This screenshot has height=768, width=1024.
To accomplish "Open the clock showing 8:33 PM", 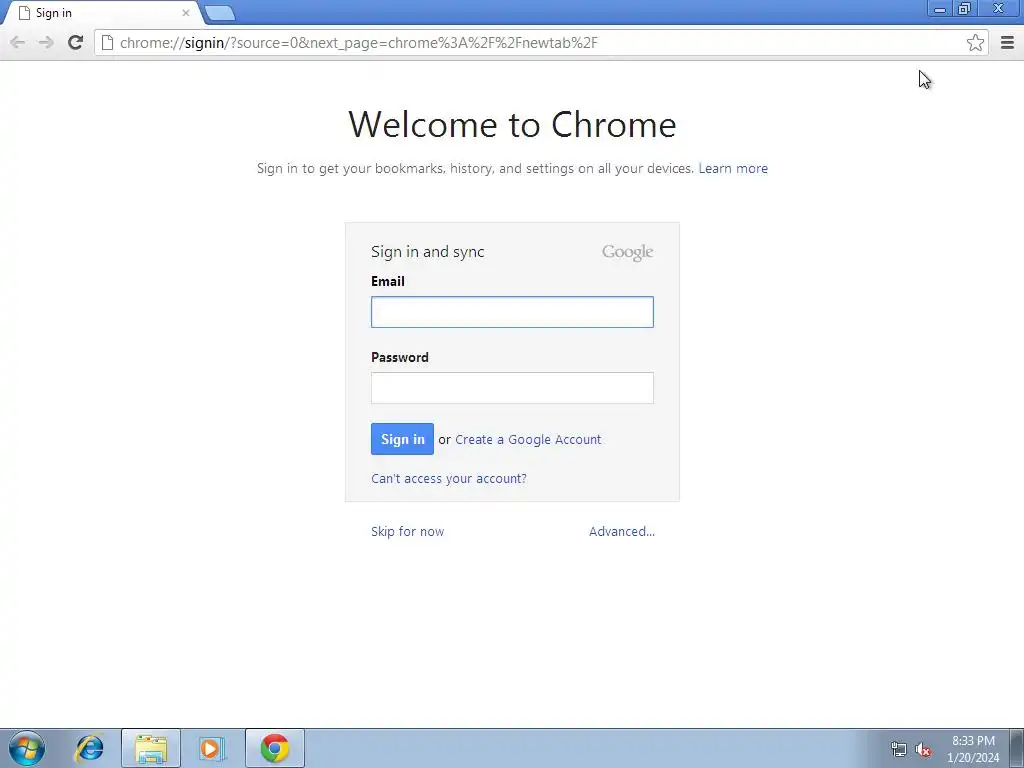I will (x=973, y=749).
